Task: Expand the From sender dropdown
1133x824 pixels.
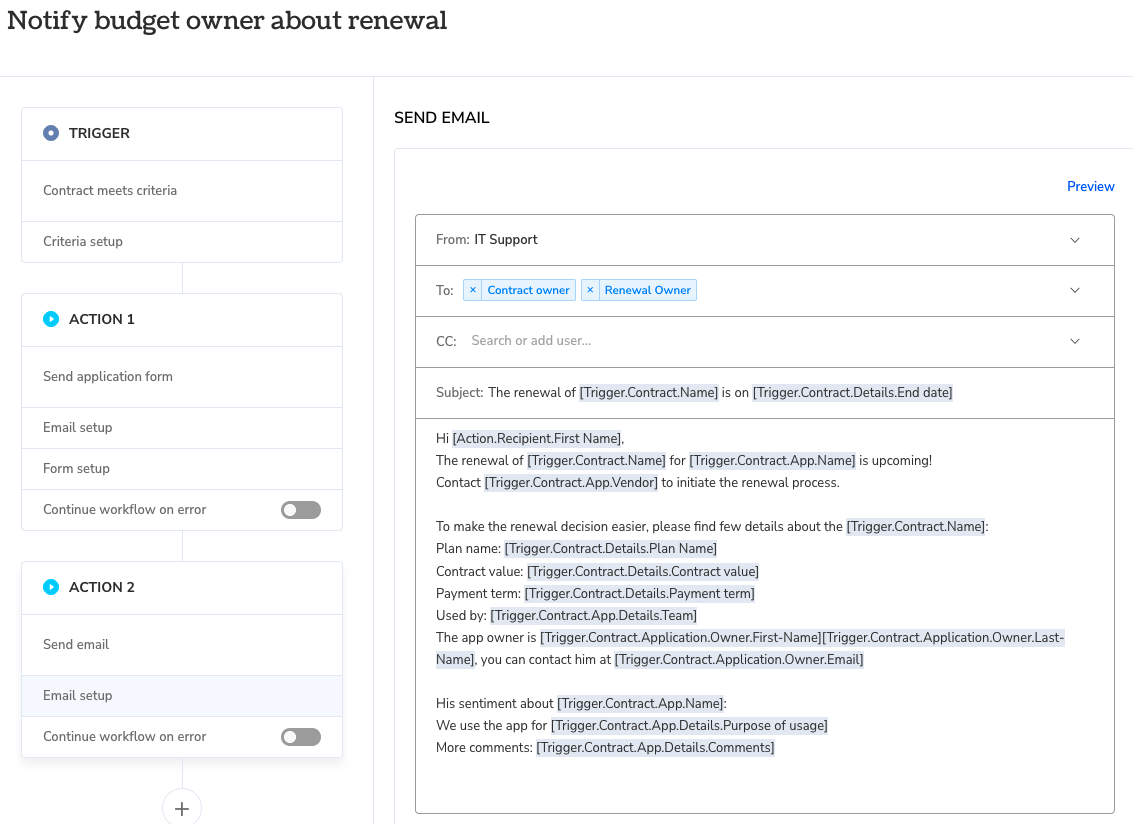Action: 1074,240
